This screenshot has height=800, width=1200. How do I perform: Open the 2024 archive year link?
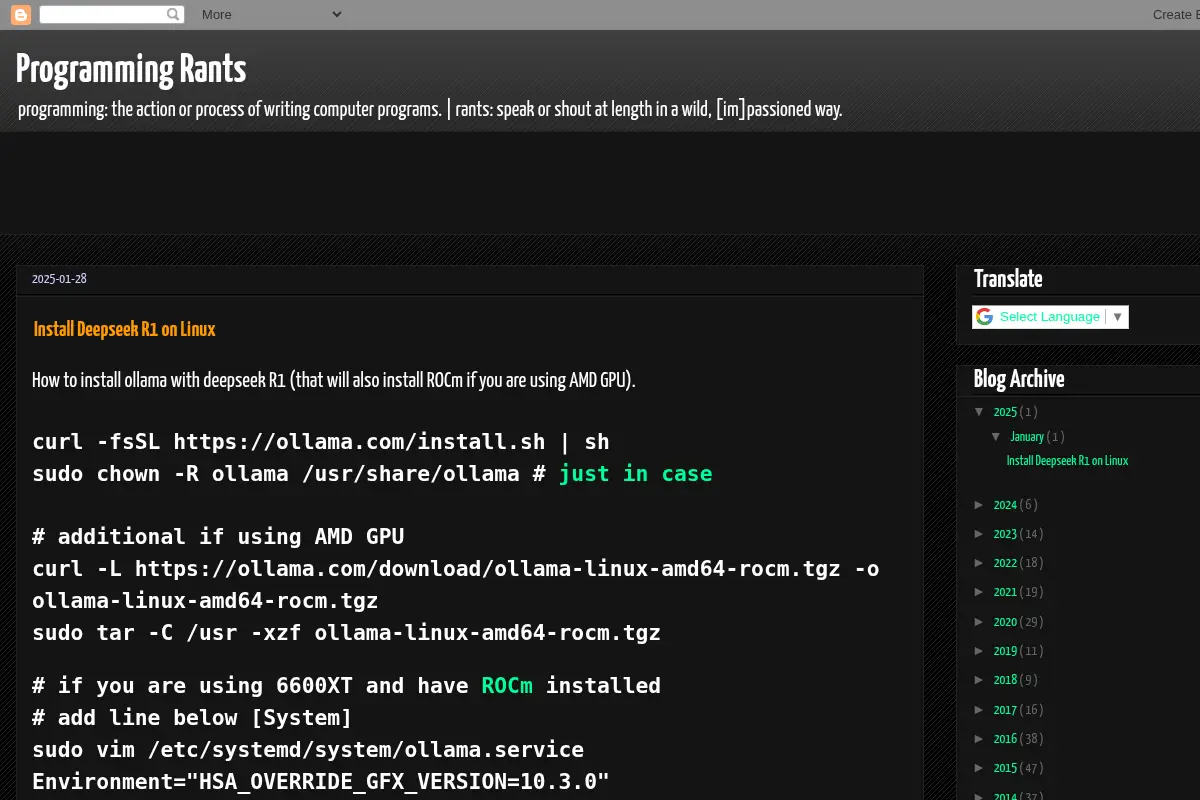point(1005,505)
